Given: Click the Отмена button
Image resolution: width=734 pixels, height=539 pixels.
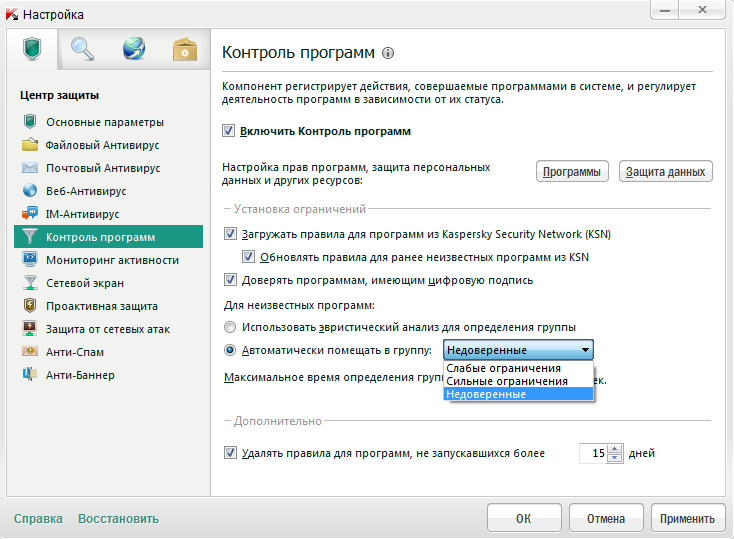Looking at the screenshot, I should pos(606,518).
